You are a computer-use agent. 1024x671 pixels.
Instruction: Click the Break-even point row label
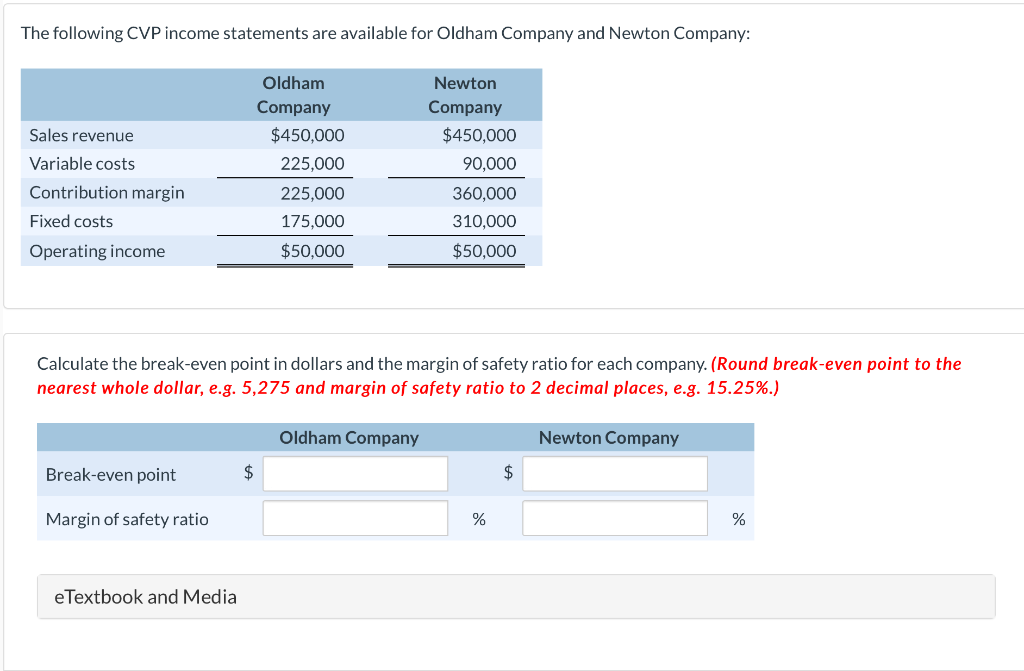(110, 474)
